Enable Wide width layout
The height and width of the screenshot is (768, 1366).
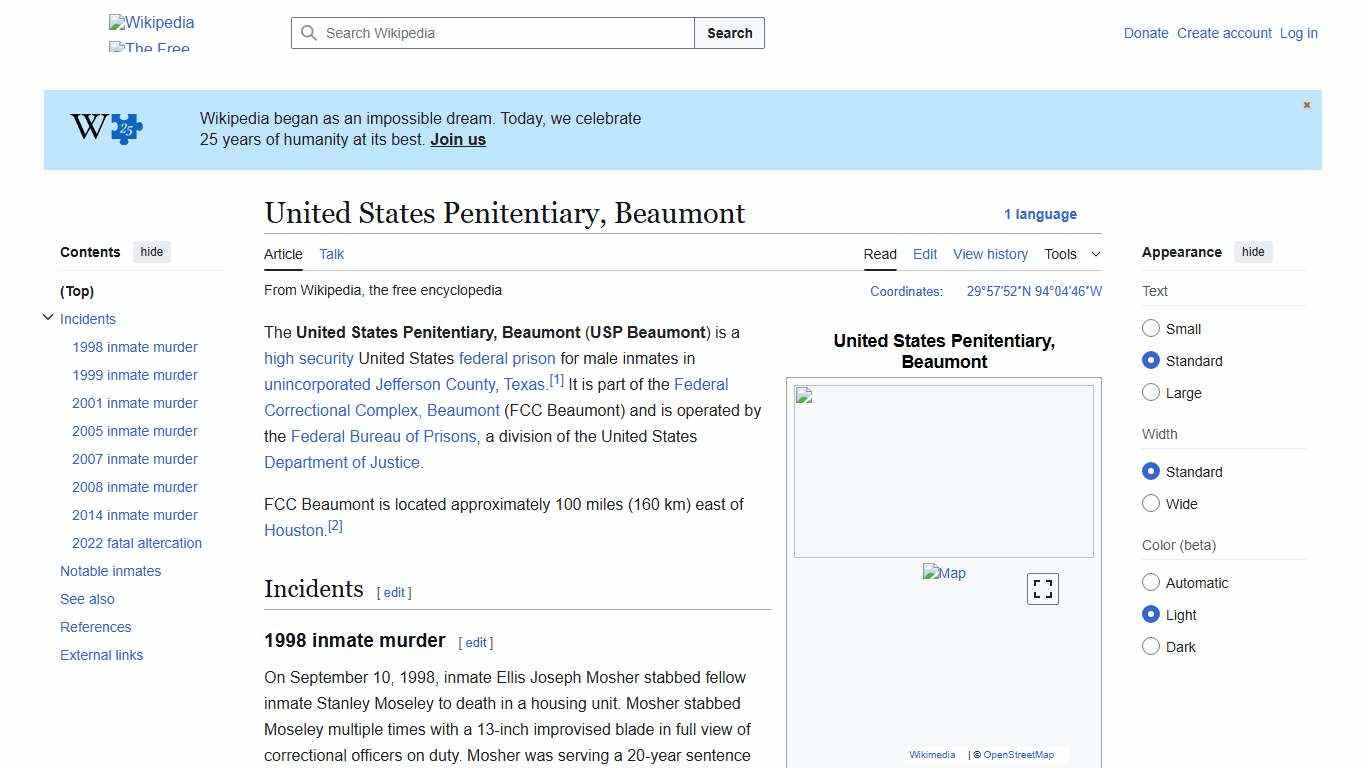(1151, 504)
